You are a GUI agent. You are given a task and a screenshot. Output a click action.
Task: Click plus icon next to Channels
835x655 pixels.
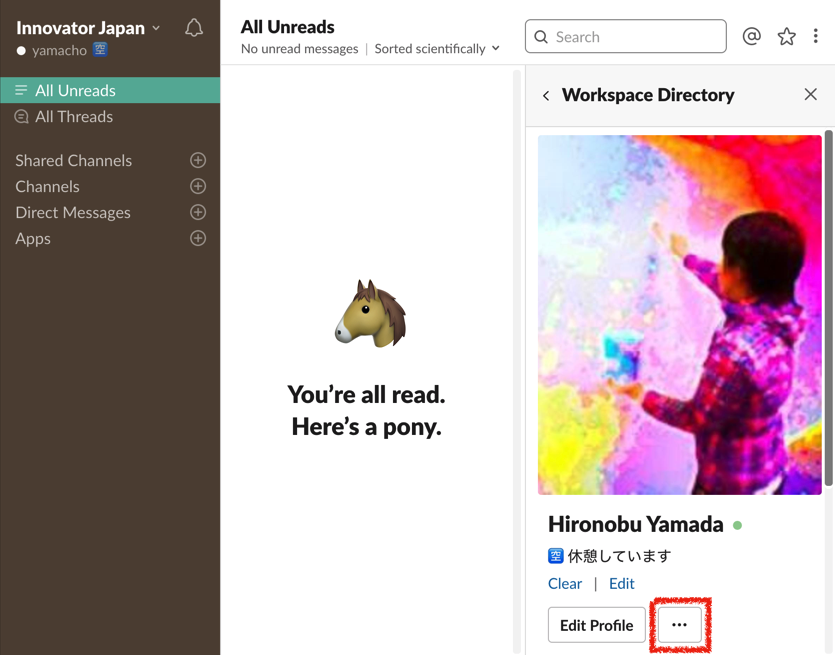point(198,186)
